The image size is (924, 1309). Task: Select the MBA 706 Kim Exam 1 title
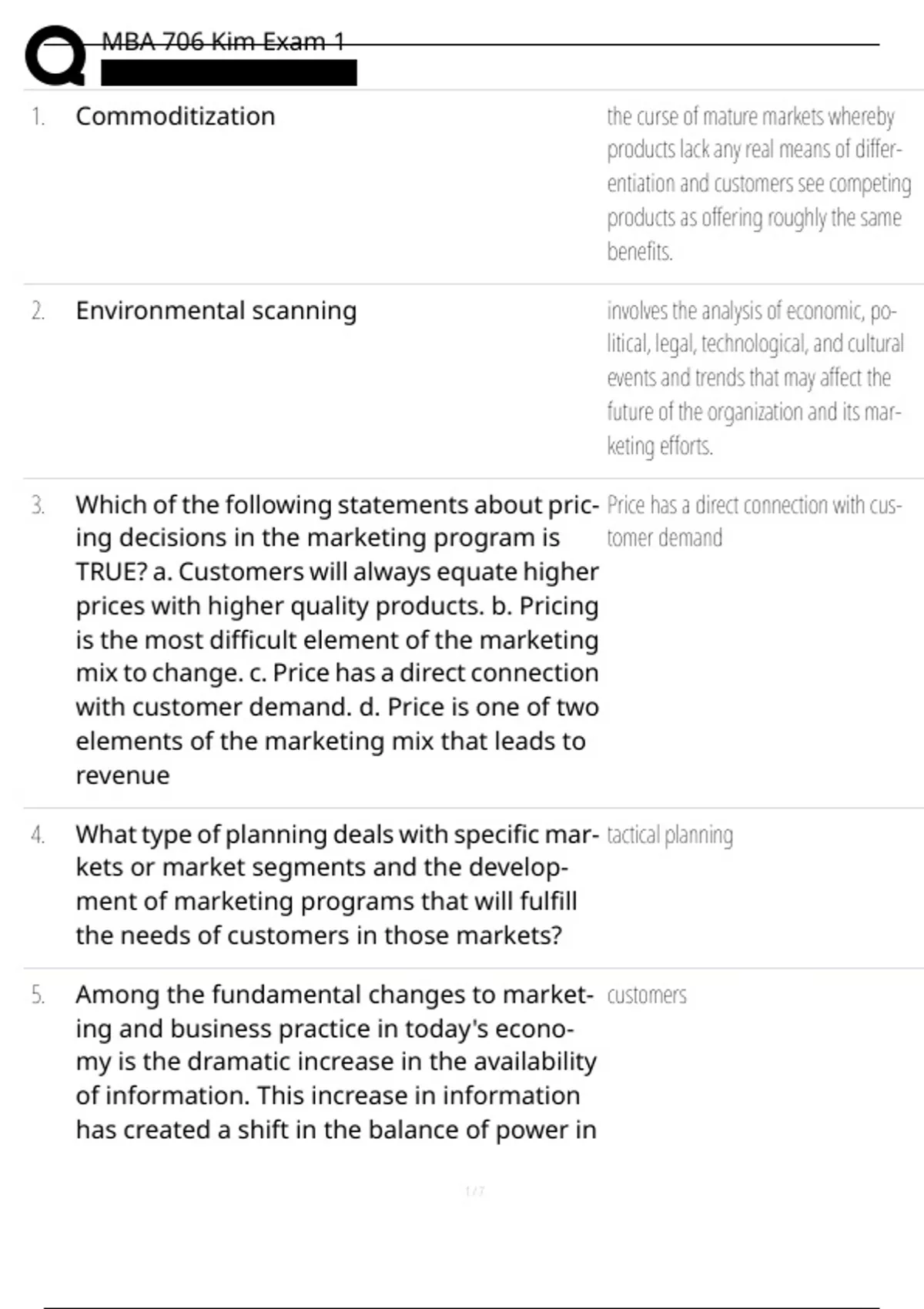coord(223,42)
